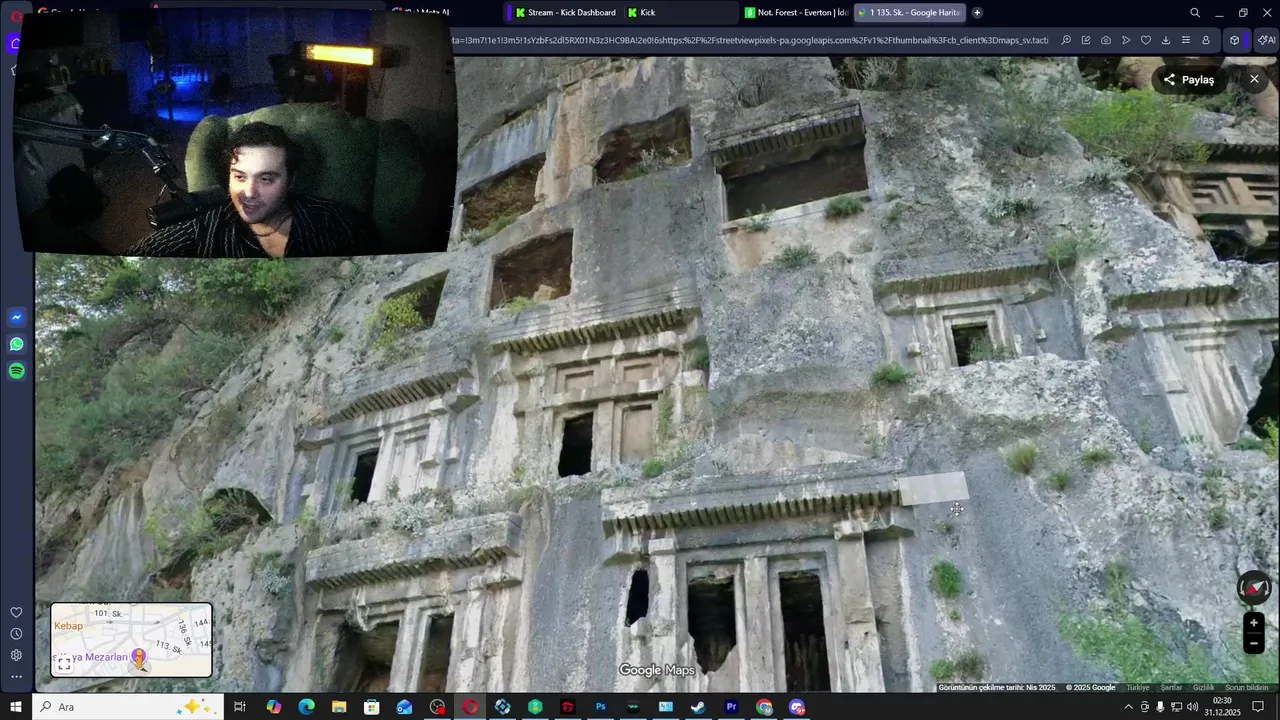Click the Google Maps logo
1280x720 pixels.
[x=657, y=670]
